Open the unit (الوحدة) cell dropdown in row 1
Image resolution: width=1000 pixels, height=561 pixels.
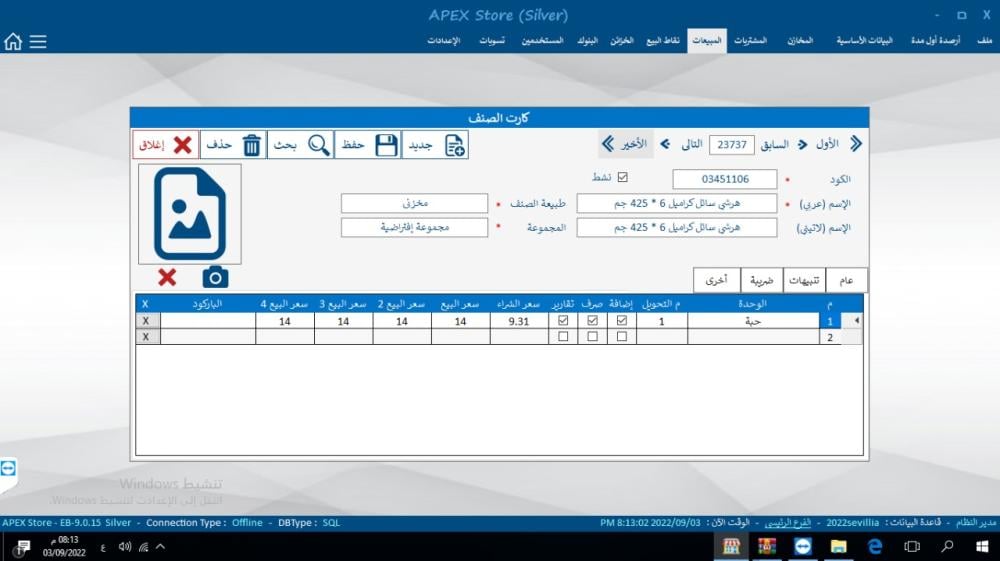[753, 321]
